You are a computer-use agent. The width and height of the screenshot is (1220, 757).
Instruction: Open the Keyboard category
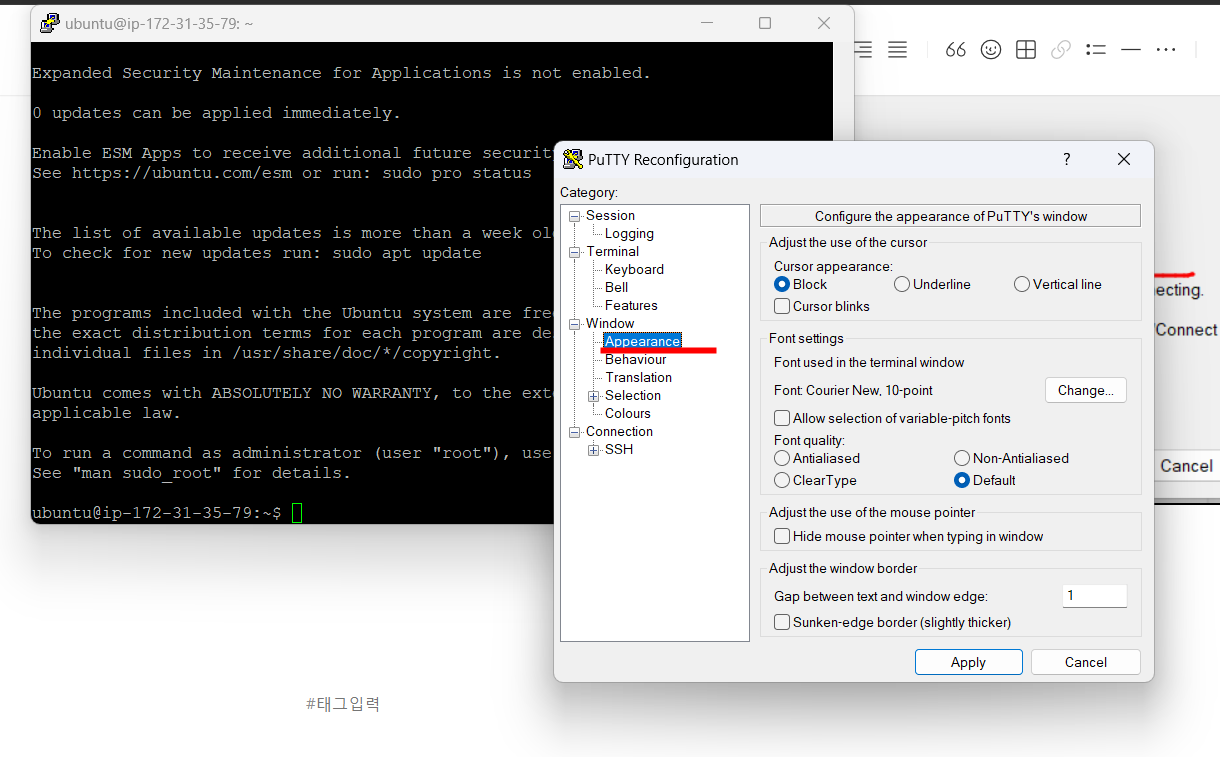tap(634, 269)
